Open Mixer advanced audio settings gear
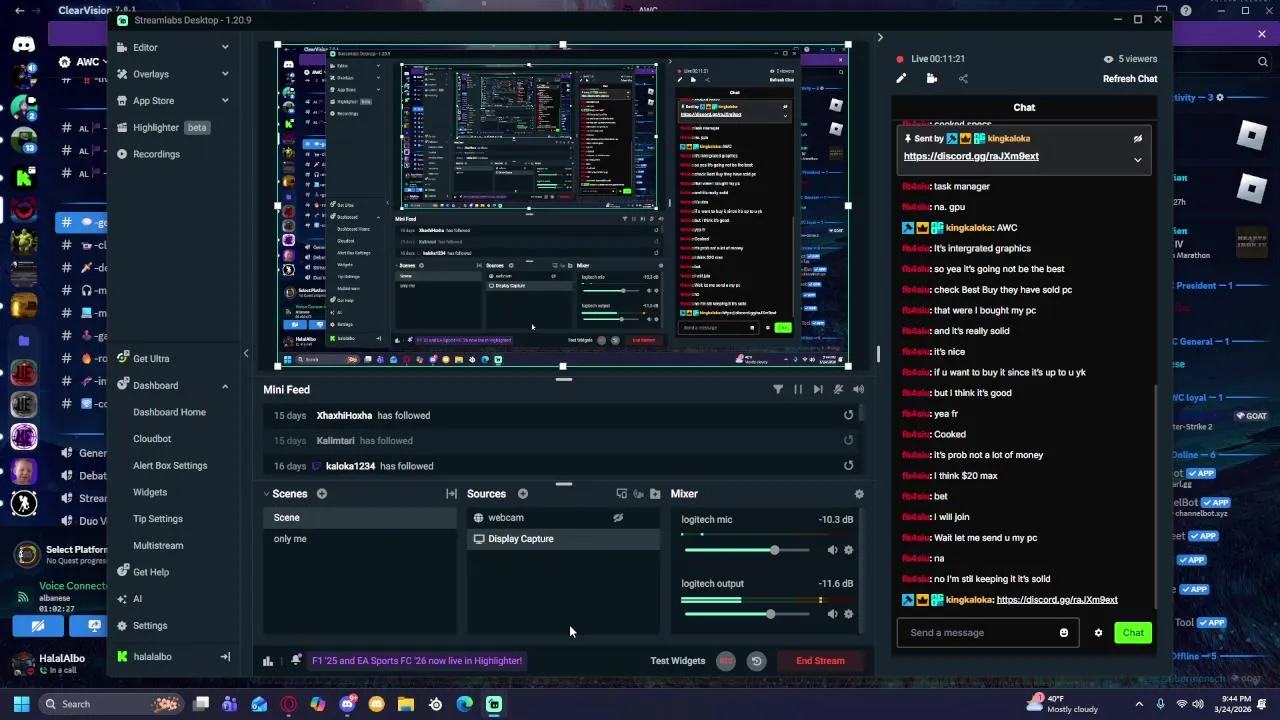Screen dimensions: 1280x720 point(858,493)
